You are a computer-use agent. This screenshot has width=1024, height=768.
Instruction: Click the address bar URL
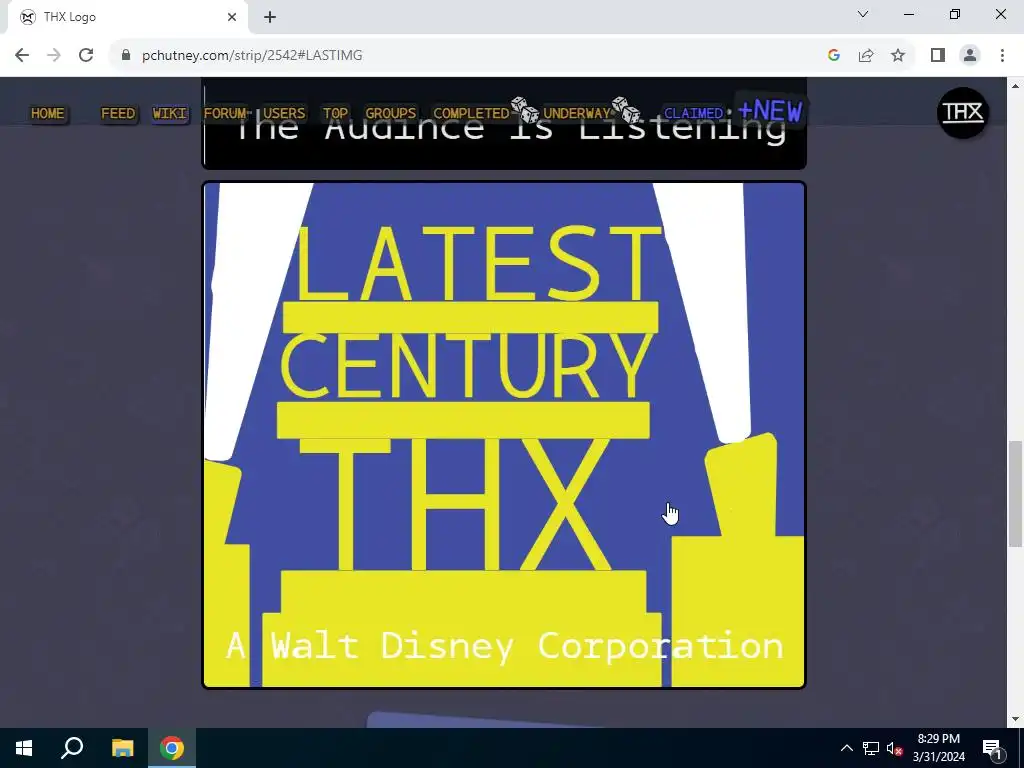252,56
